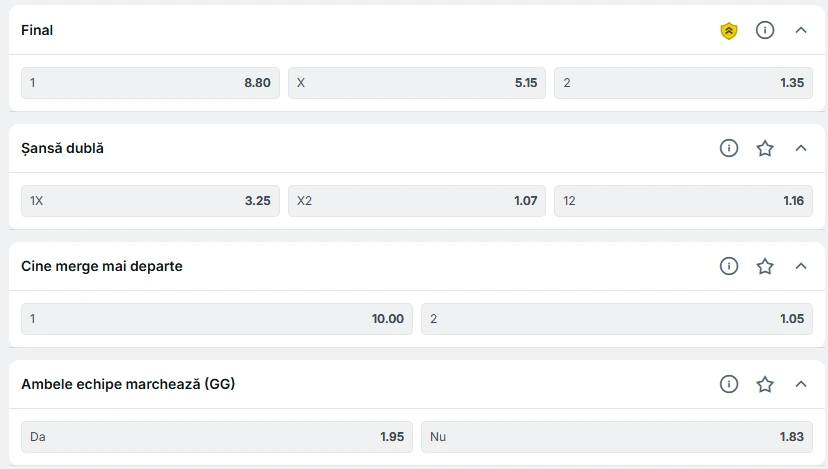Toggle favorite star for Ambele echipe marchează
Image resolution: width=828 pixels, height=469 pixels.
click(765, 384)
